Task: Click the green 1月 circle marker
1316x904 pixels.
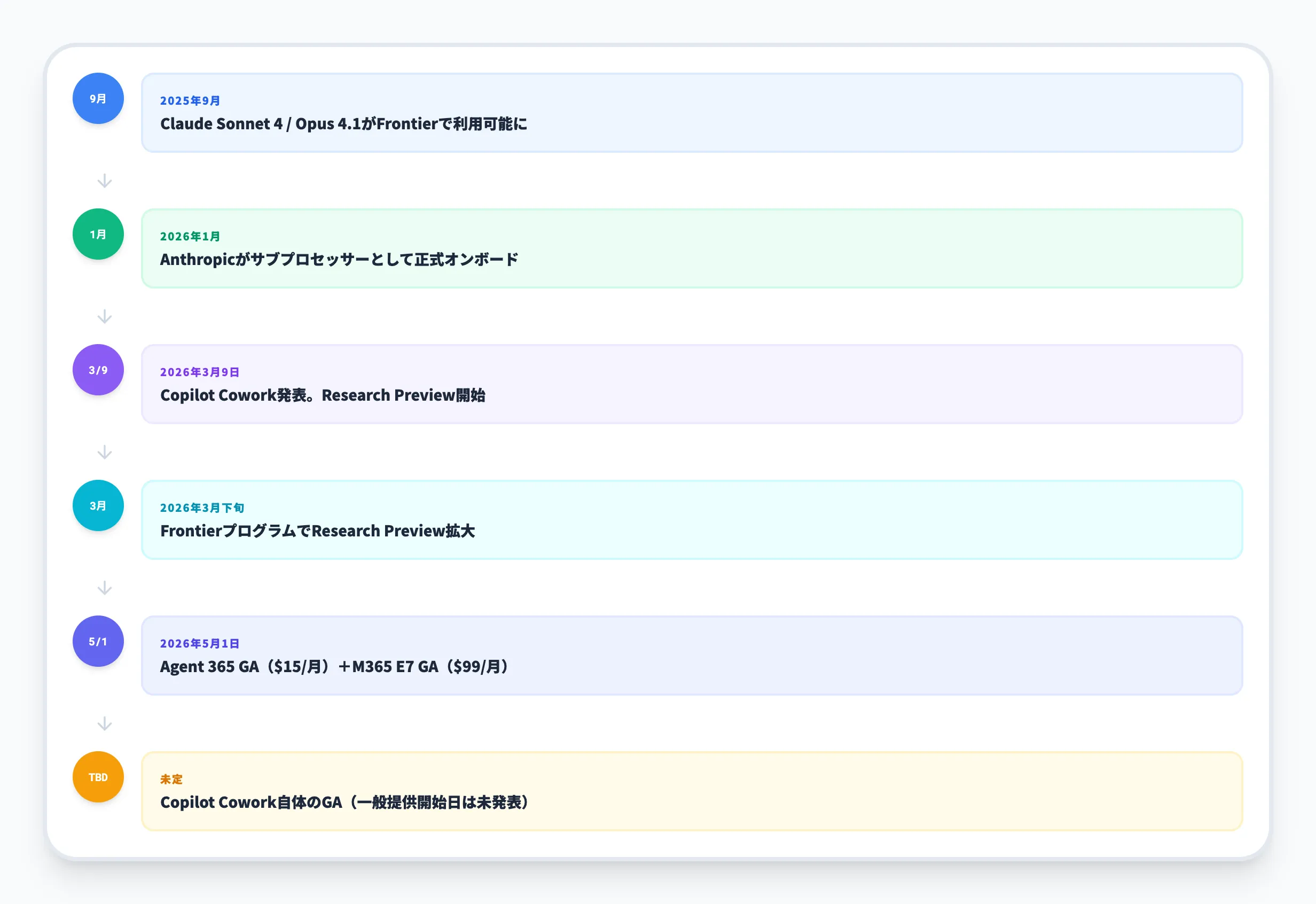Action: [97, 234]
